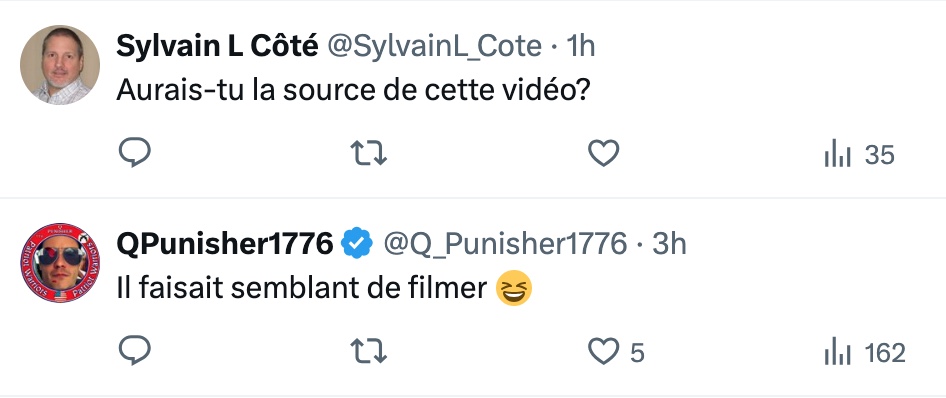Image resolution: width=946 pixels, height=398 pixels.
Task: Retweet QPunisher1776's tweet
Action: [x=369, y=350]
